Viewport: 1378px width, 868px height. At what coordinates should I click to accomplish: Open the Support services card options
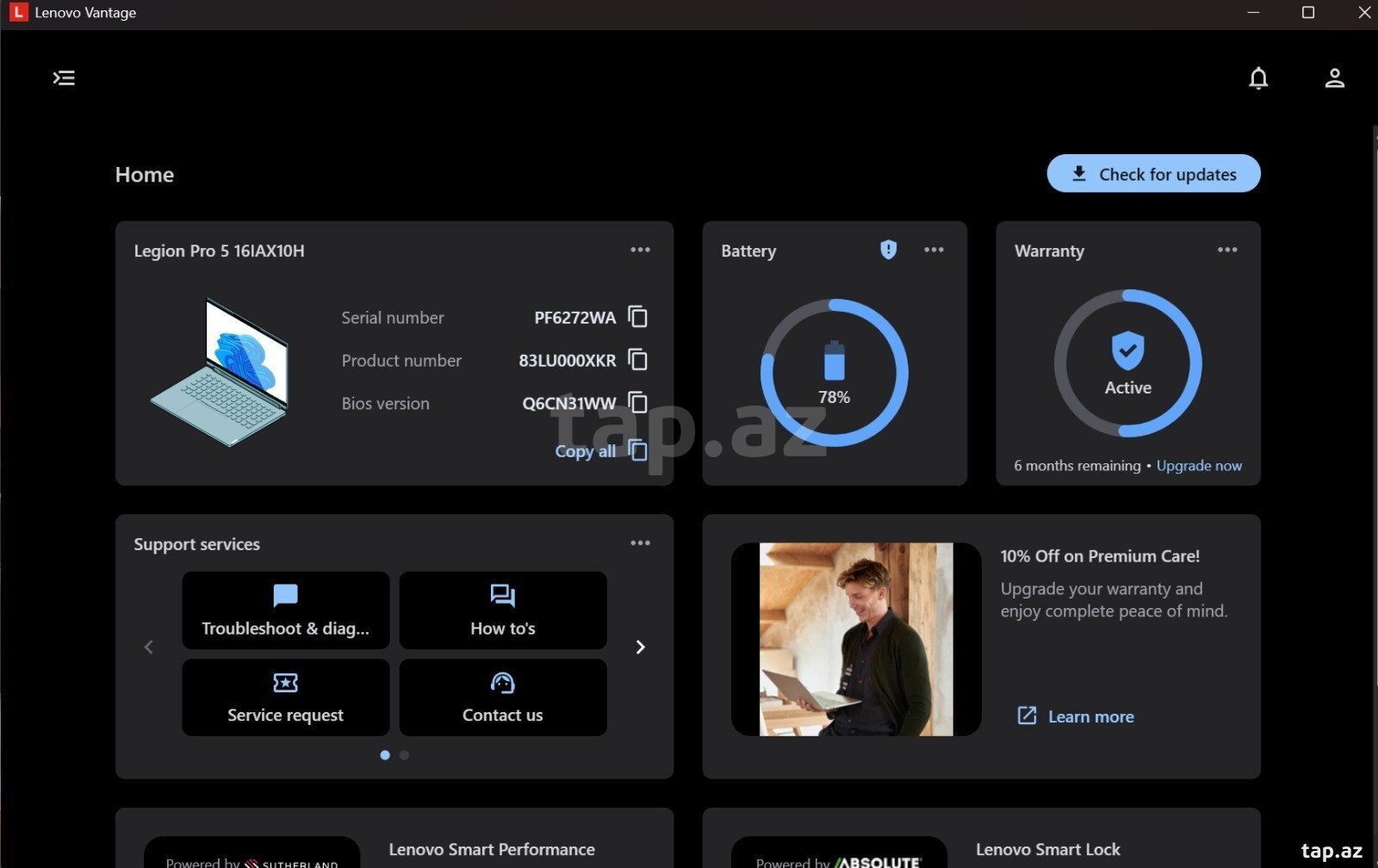pos(640,543)
